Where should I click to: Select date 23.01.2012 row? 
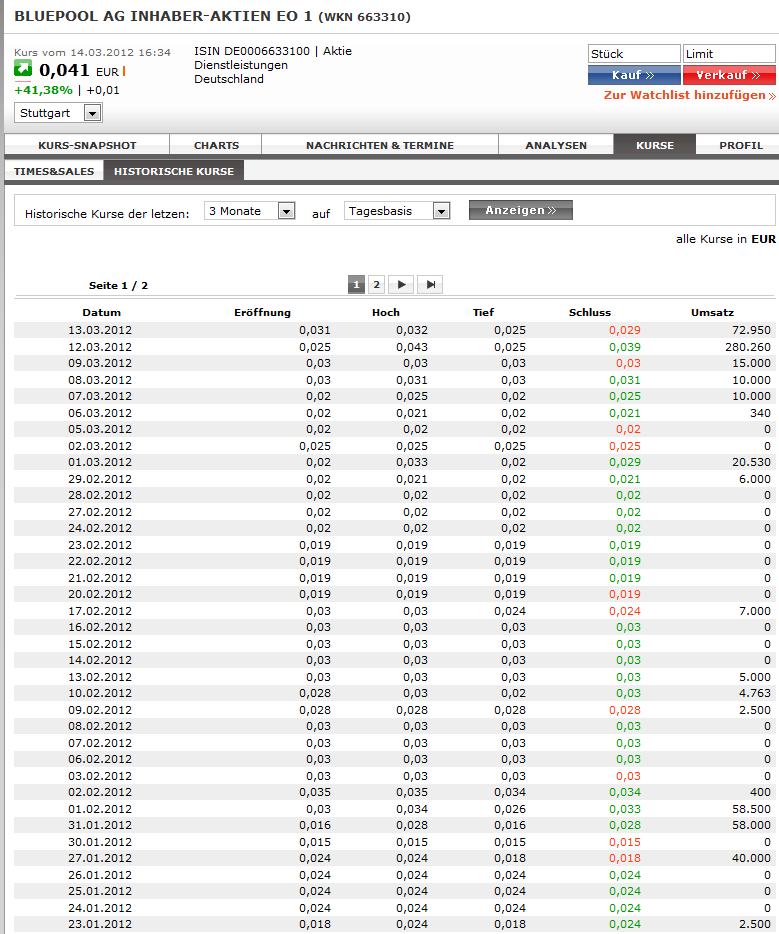click(394, 924)
